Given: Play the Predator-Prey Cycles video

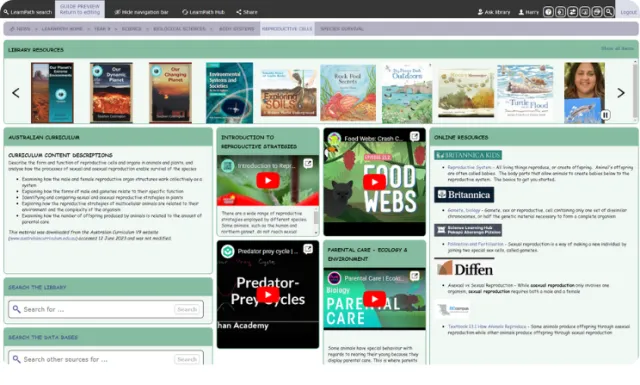Looking at the screenshot, I should (268, 294).
